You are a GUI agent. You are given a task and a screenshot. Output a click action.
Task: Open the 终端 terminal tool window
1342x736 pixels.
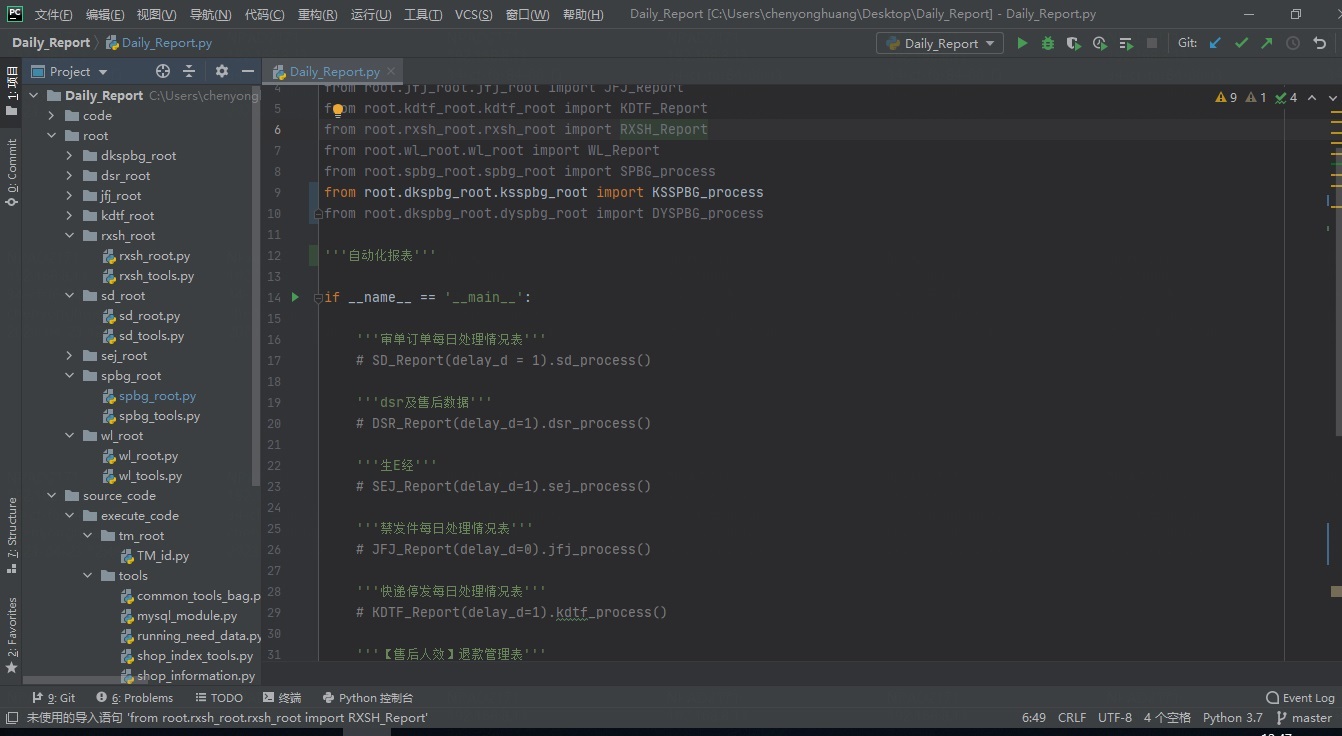tap(282, 698)
